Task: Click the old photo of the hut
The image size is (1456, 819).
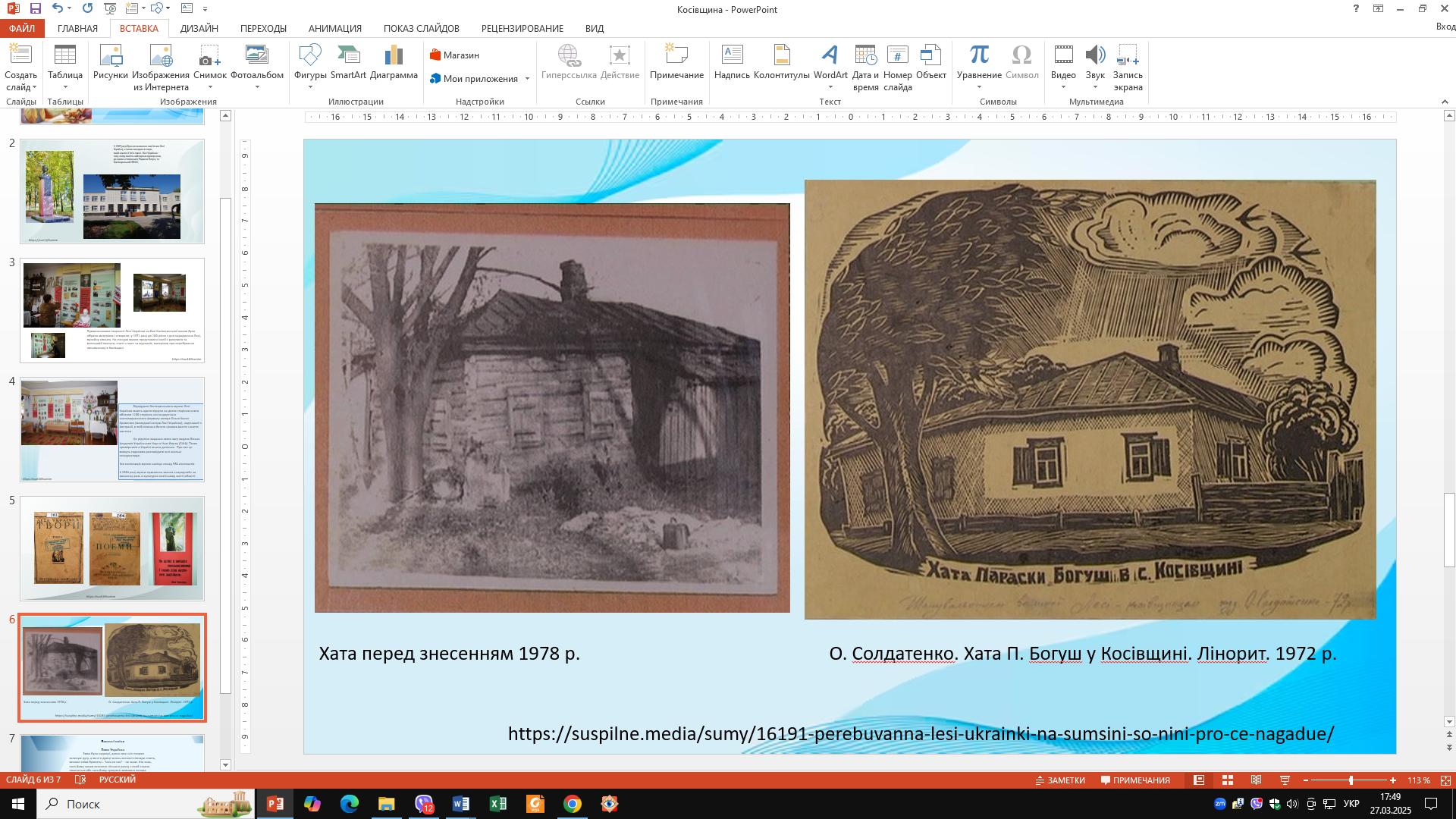Action: pyautogui.click(x=552, y=407)
